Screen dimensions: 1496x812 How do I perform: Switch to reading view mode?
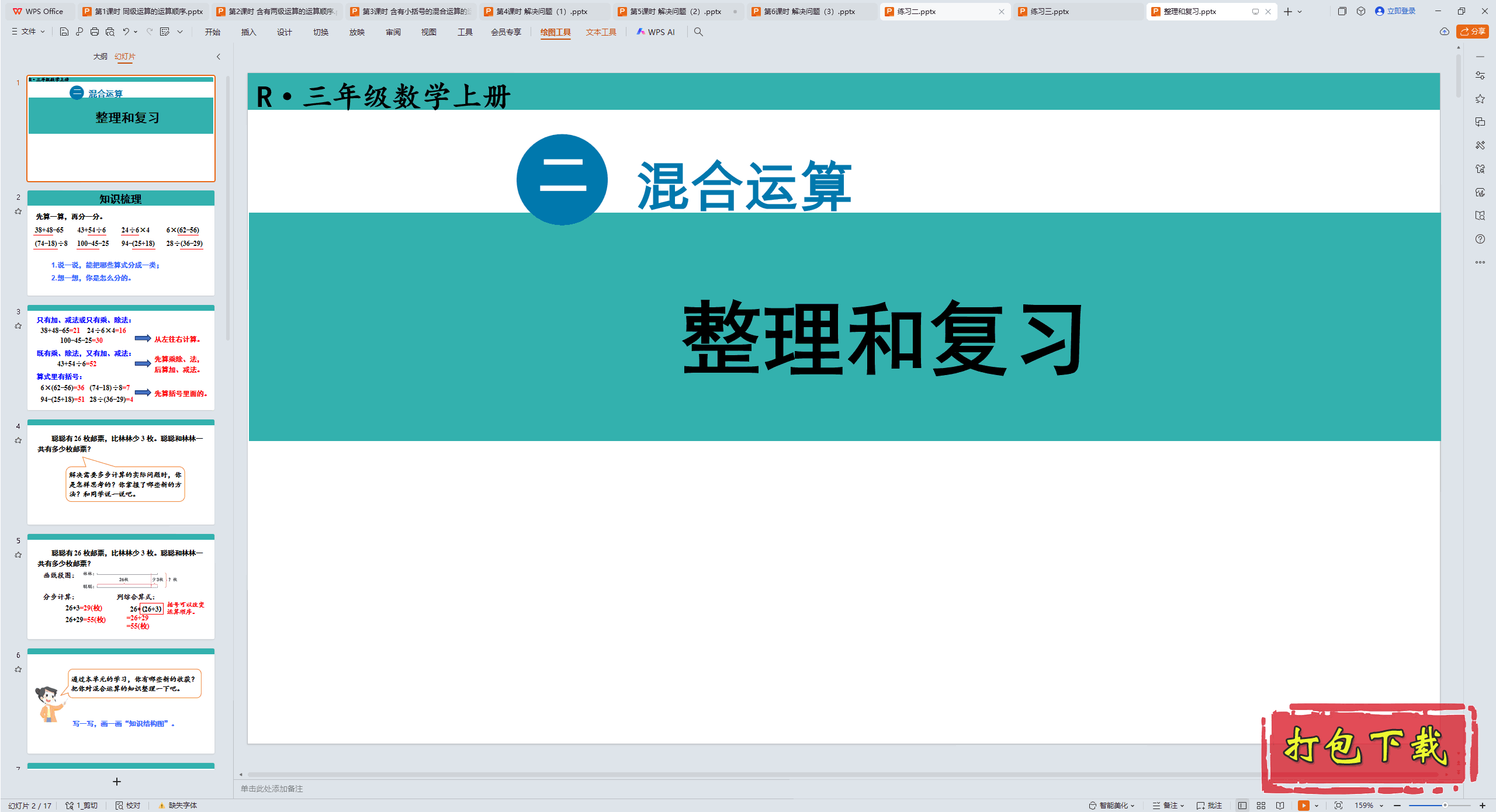(x=1280, y=806)
